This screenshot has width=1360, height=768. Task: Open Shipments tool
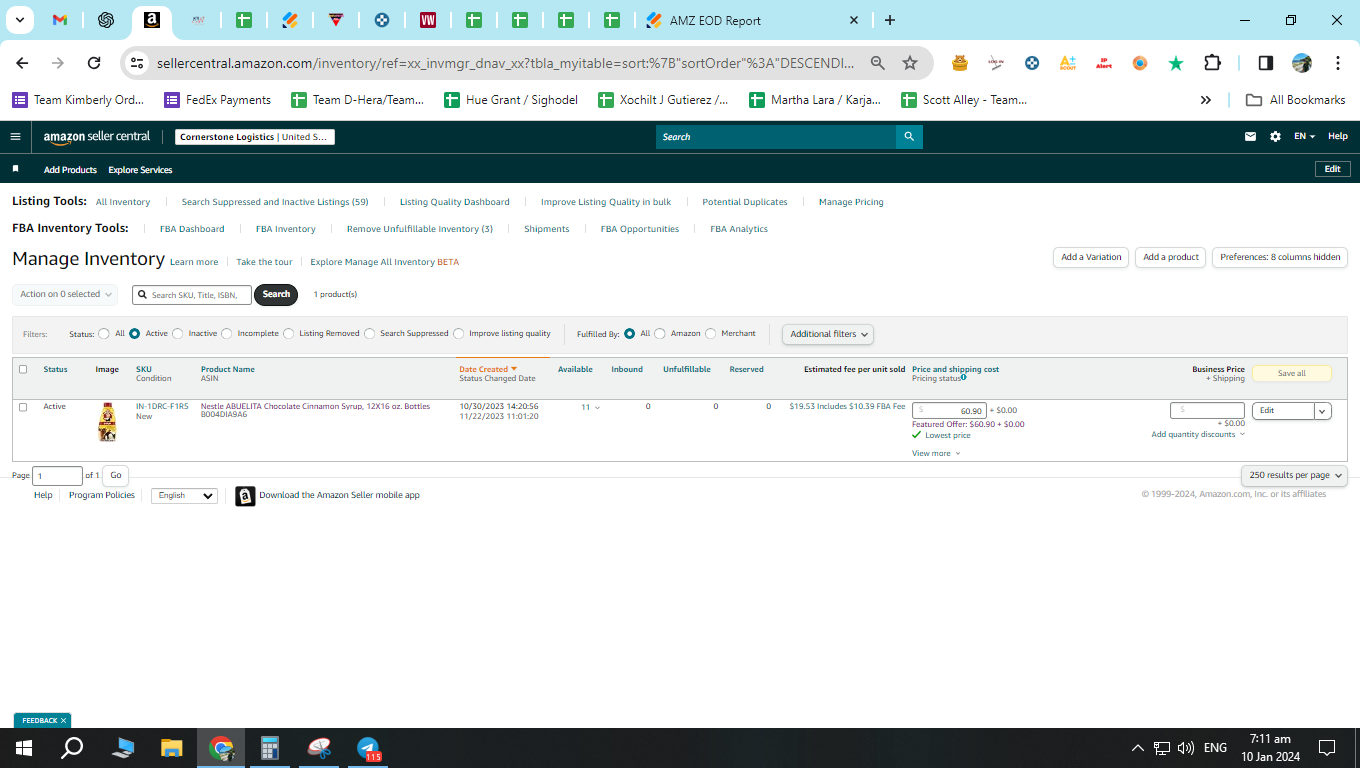coord(547,229)
